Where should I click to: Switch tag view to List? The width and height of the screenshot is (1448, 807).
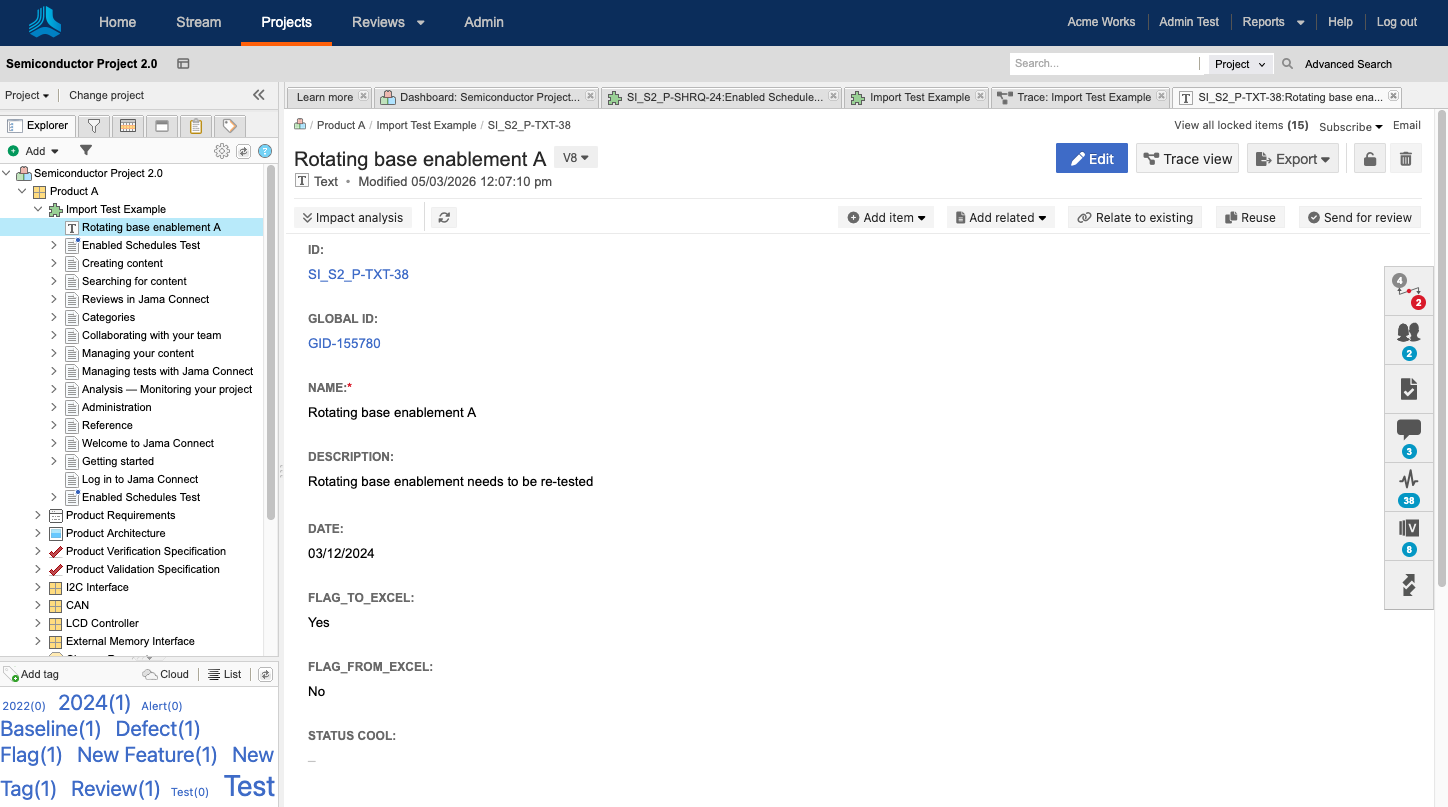225,674
